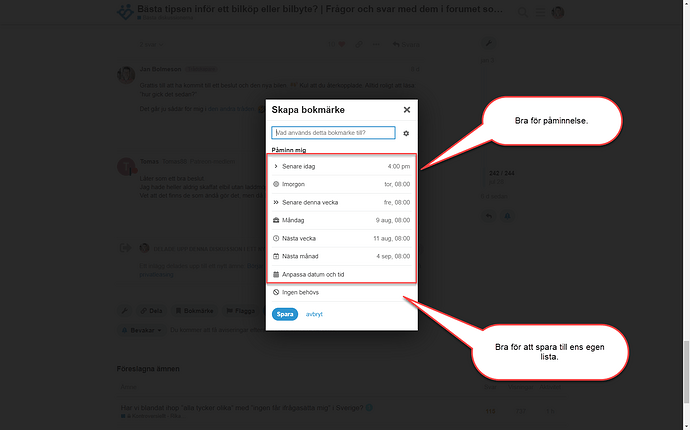Open 'Anpassa datum och tid' picker
Image resolution: width=690 pixels, height=430 pixels.
(341, 274)
